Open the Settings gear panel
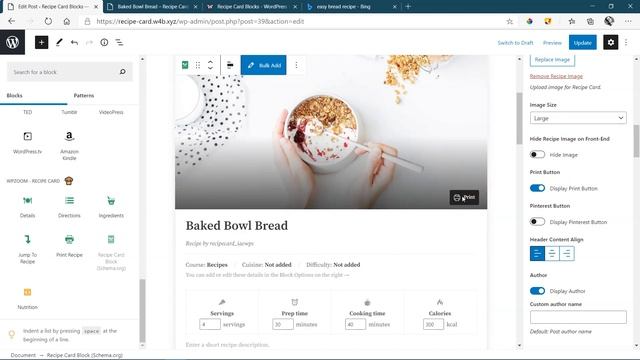The width and height of the screenshot is (640, 360). coord(610,42)
